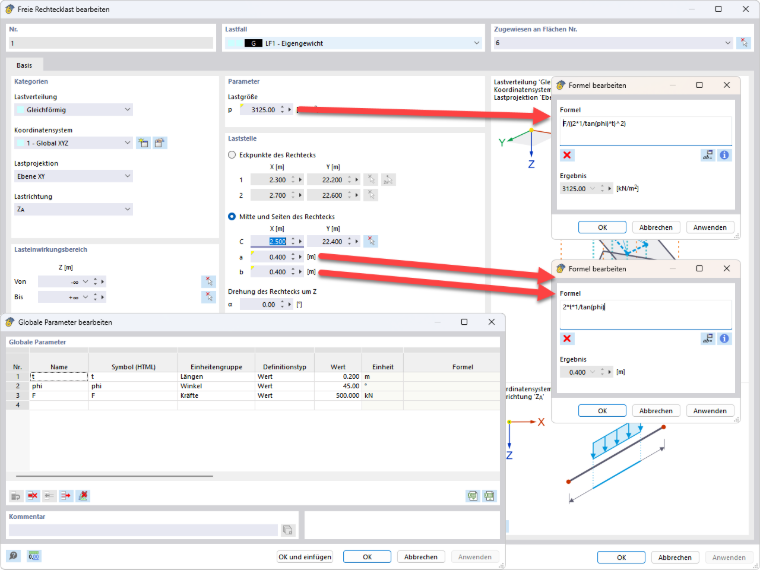760x570 pixels.
Task: Click graphical pick icon for center point C
Action: 371,241
